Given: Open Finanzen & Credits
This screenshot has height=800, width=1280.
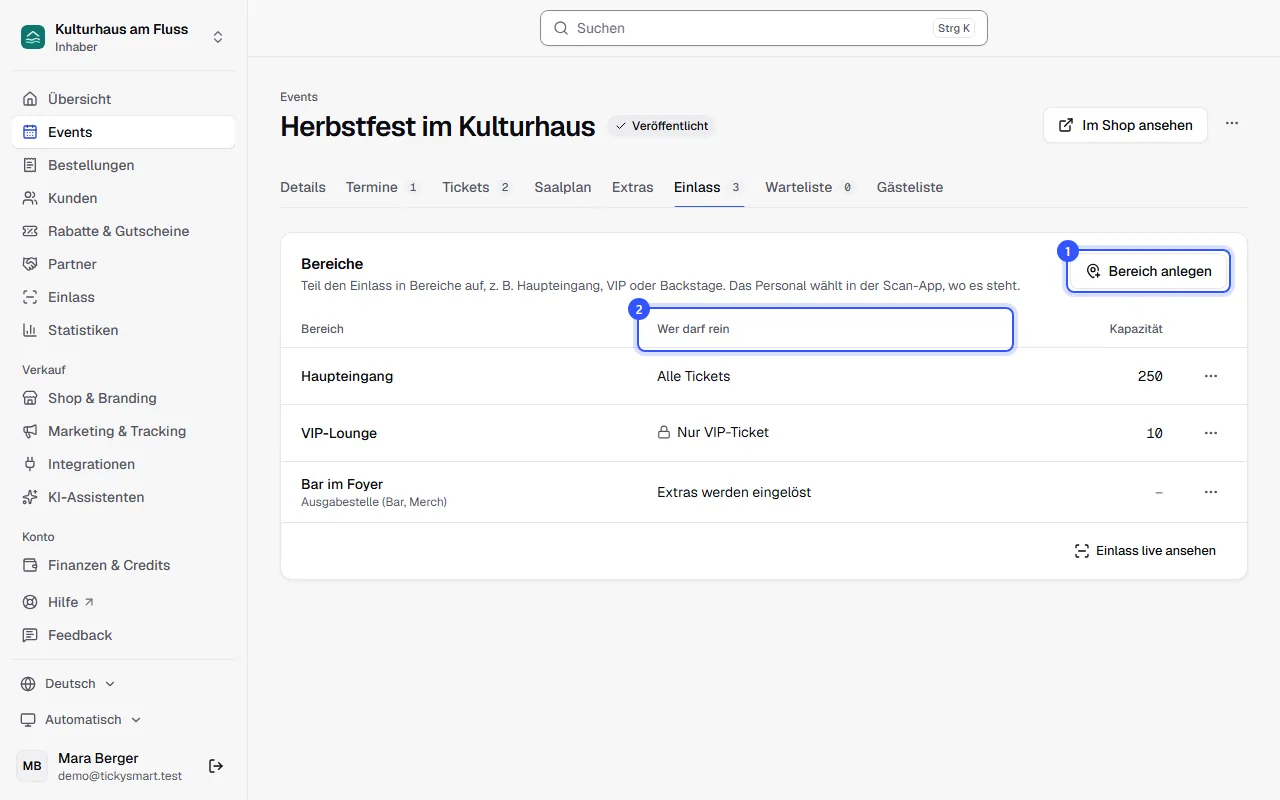Looking at the screenshot, I should coord(124,565).
